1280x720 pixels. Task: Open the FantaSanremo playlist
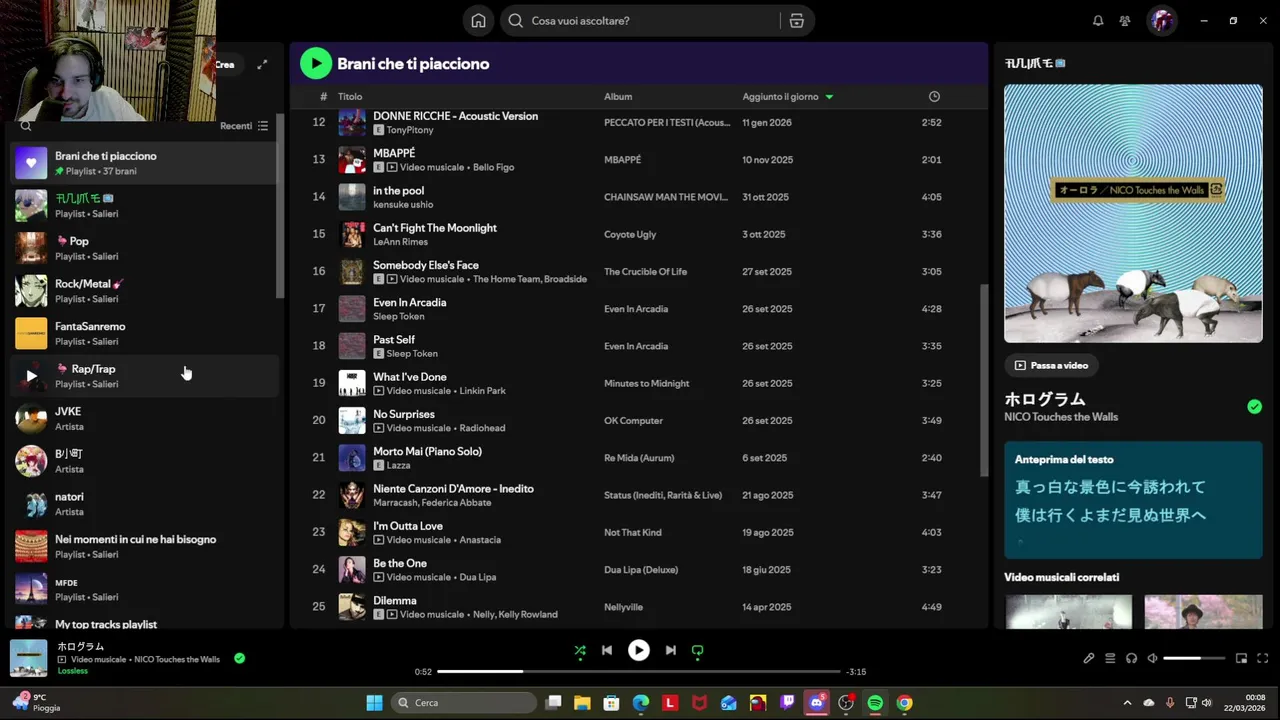click(145, 333)
